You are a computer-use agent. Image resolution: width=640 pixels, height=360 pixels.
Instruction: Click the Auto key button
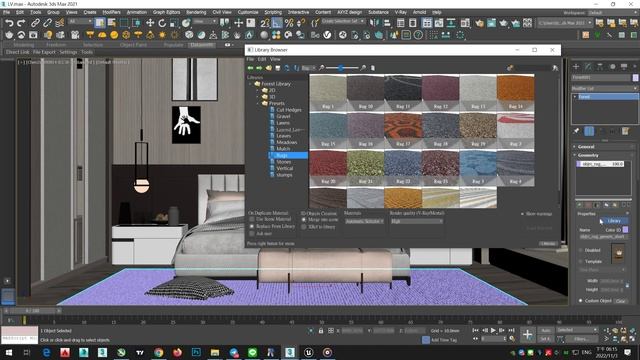(545, 330)
